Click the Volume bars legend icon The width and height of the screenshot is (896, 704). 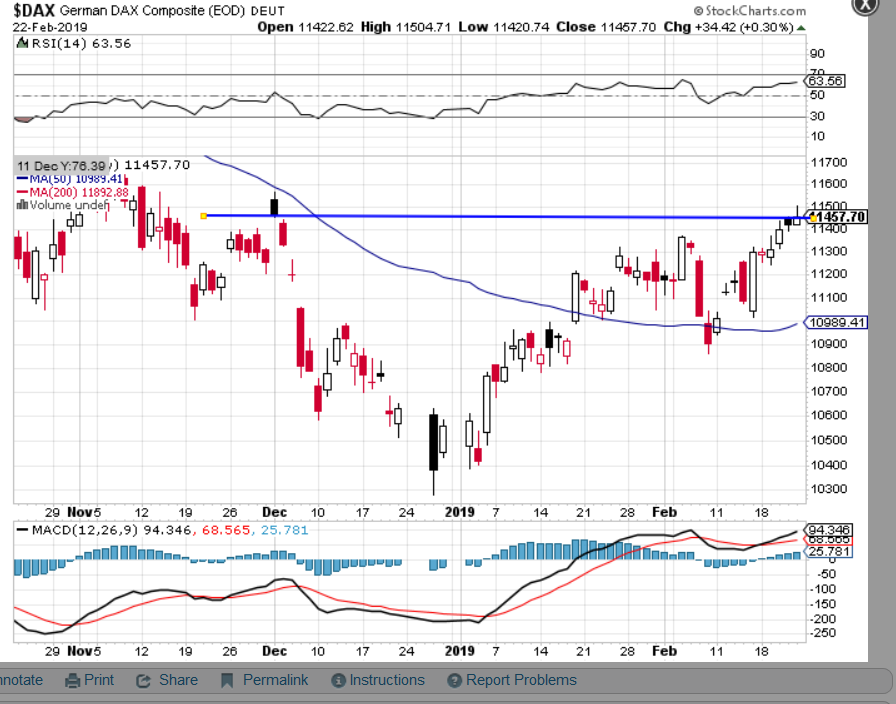point(22,205)
